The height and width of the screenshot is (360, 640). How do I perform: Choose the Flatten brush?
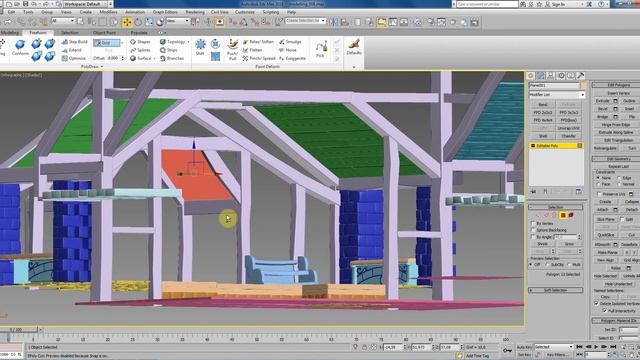click(x=253, y=50)
